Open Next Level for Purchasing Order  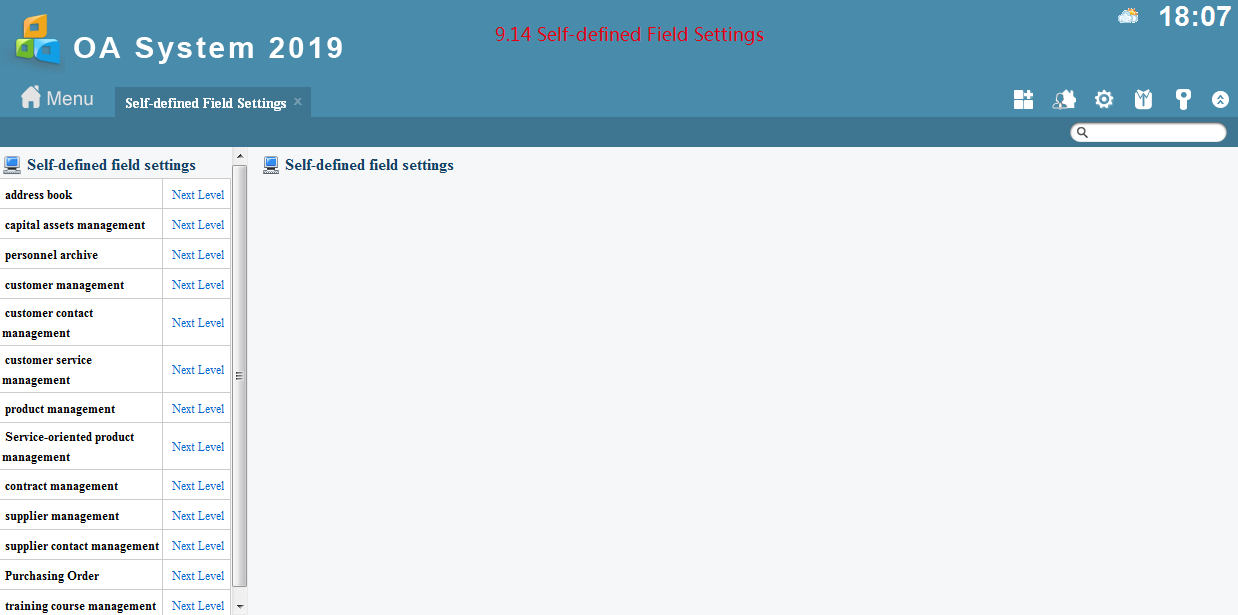pos(198,576)
